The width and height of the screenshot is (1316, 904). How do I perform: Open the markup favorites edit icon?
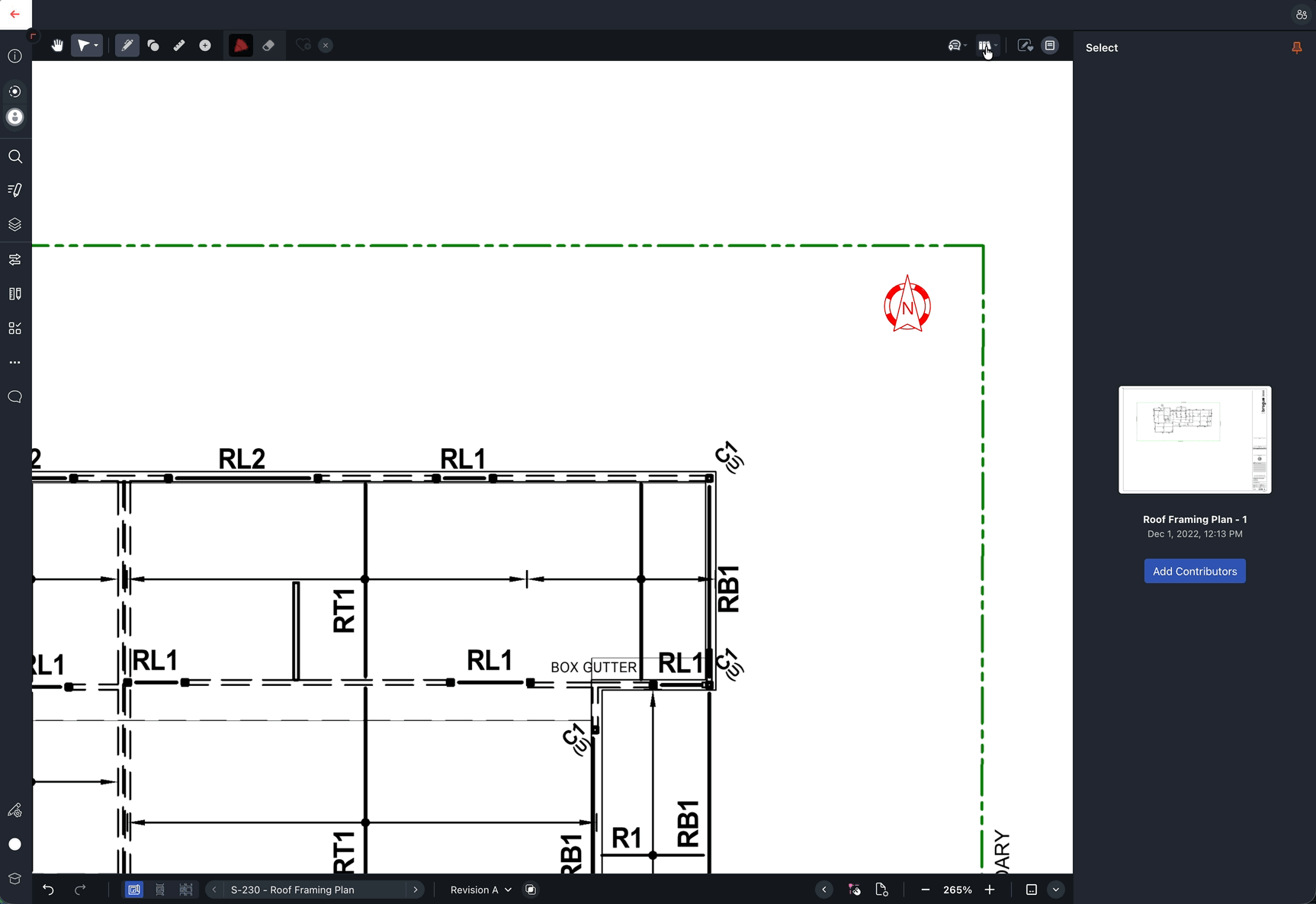(1025, 46)
